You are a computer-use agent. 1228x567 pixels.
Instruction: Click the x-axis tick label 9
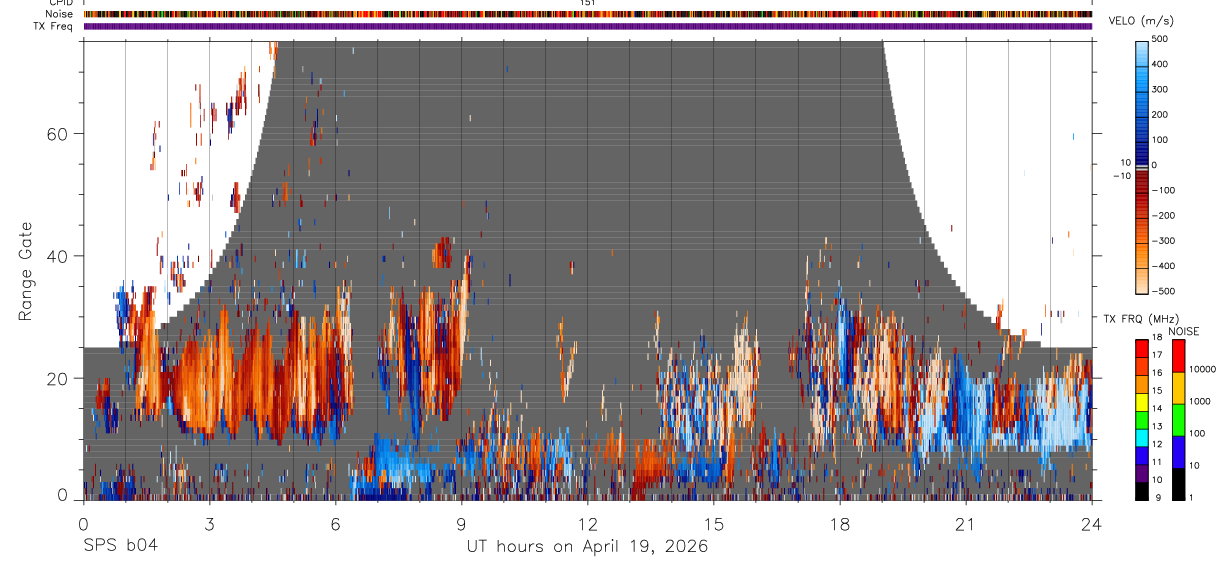(461, 523)
